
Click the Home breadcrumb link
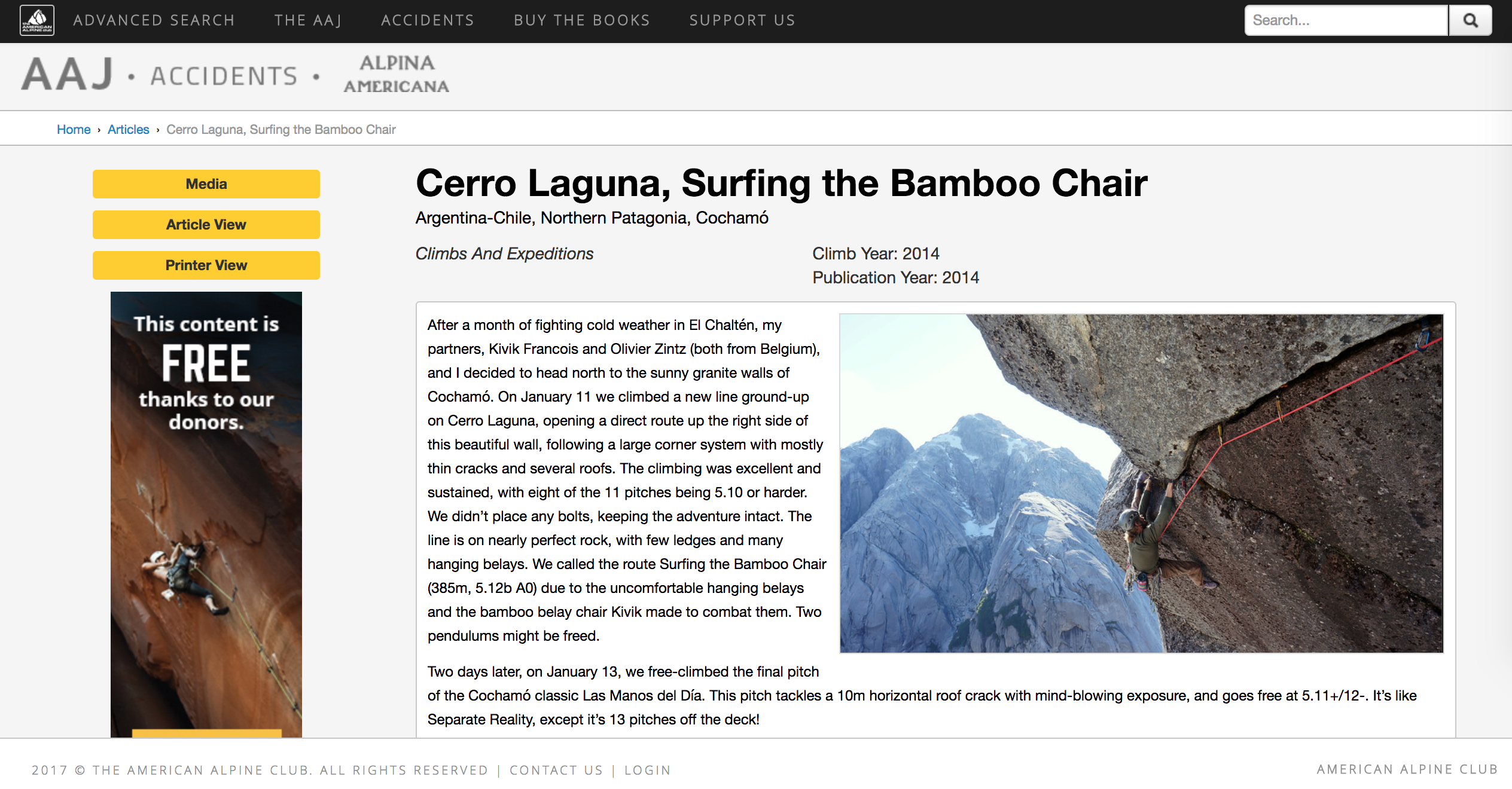pos(74,130)
